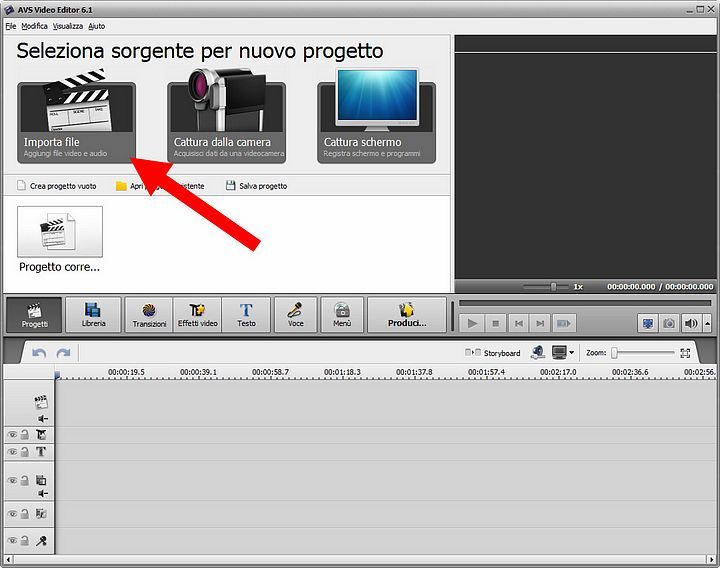Expand the volume arrow beside speaker
Viewport: 720px width, 568px height.
tap(708, 324)
